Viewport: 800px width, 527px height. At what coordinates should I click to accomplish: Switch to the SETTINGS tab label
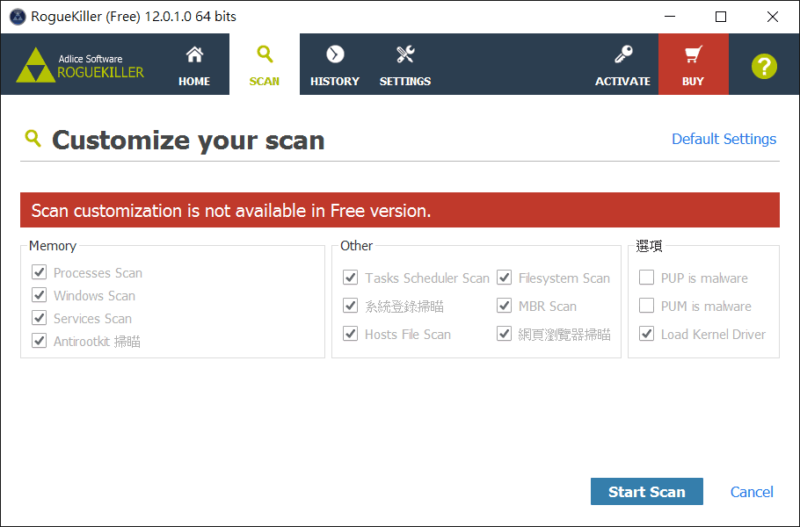click(405, 81)
